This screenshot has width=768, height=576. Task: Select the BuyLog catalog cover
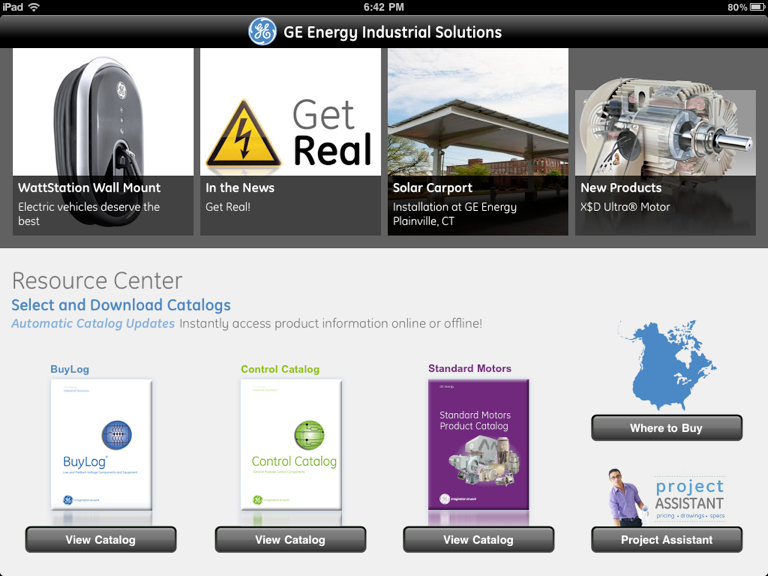point(101,445)
